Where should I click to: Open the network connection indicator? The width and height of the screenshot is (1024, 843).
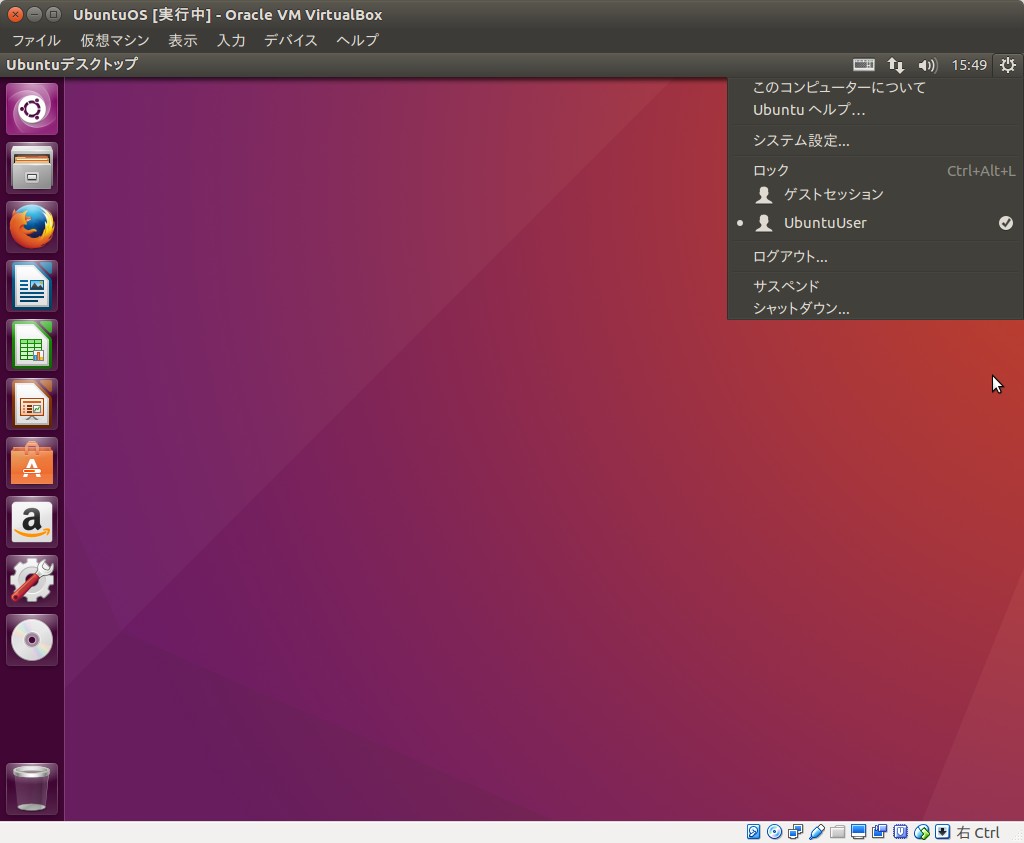[x=895, y=65]
